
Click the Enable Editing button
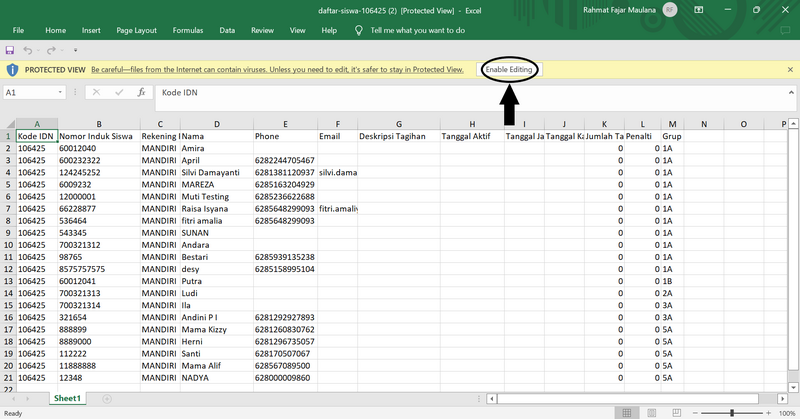[x=509, y=69]
